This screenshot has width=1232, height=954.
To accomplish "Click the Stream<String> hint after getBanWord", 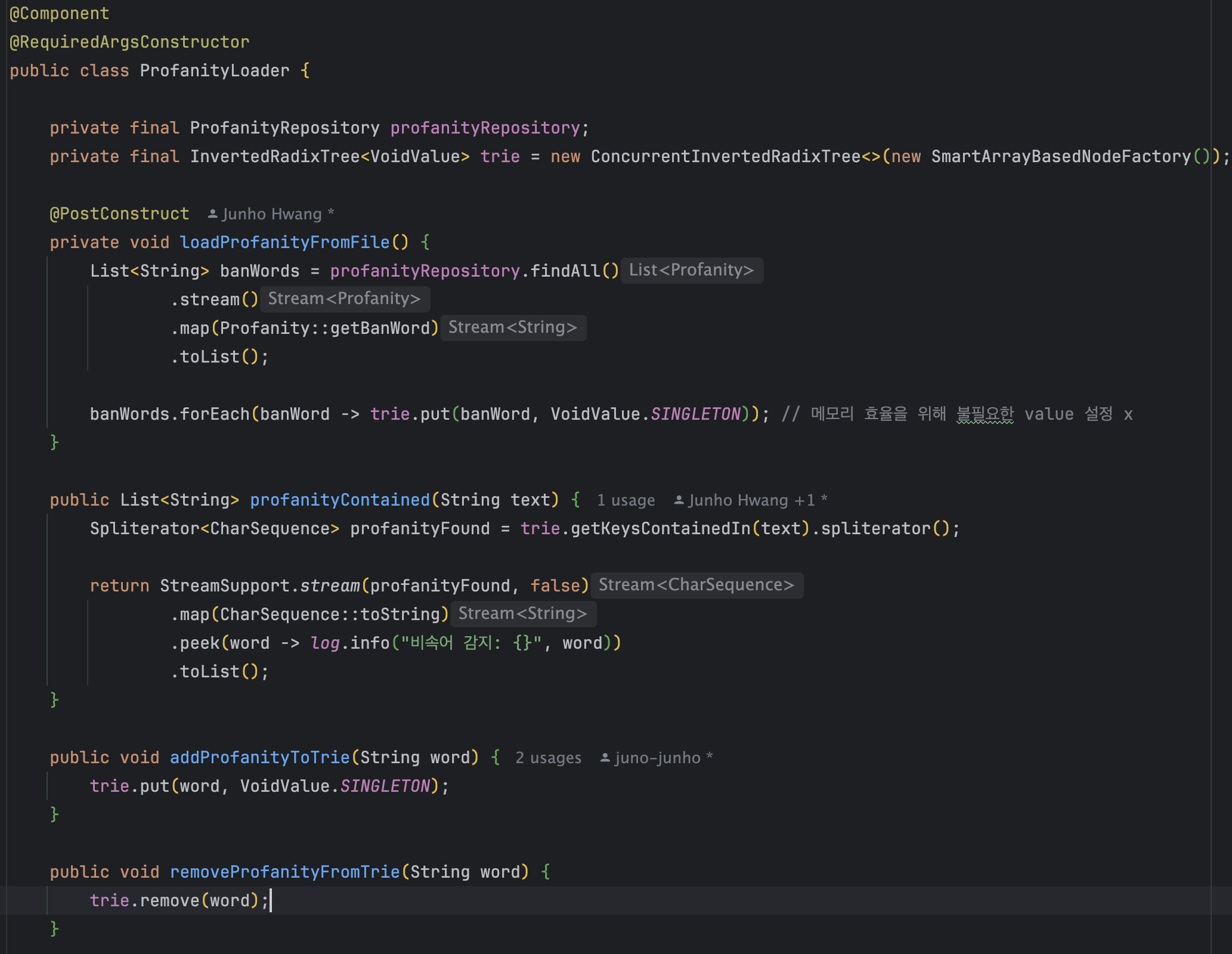I will (513, 327).
